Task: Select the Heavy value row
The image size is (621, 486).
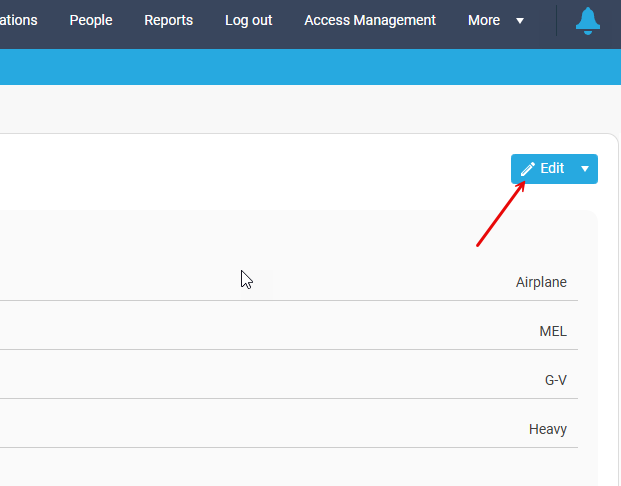Action: tap(547, 429)
